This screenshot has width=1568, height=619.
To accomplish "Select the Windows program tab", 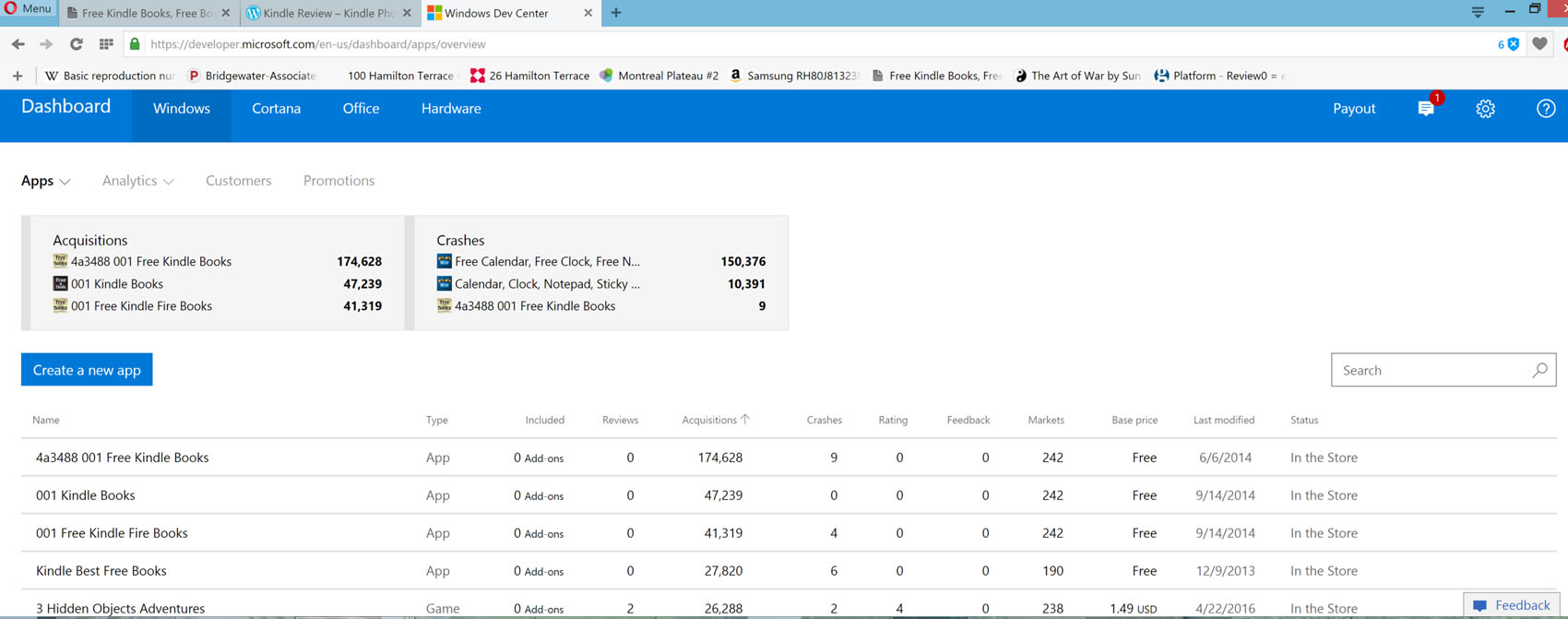I will 182,109.
